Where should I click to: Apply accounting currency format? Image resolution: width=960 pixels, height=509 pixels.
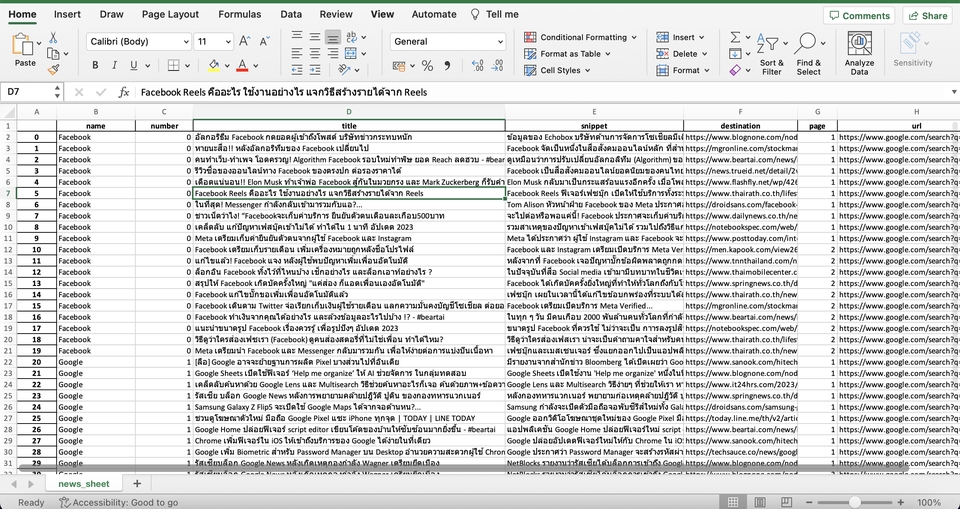[399, 66]
